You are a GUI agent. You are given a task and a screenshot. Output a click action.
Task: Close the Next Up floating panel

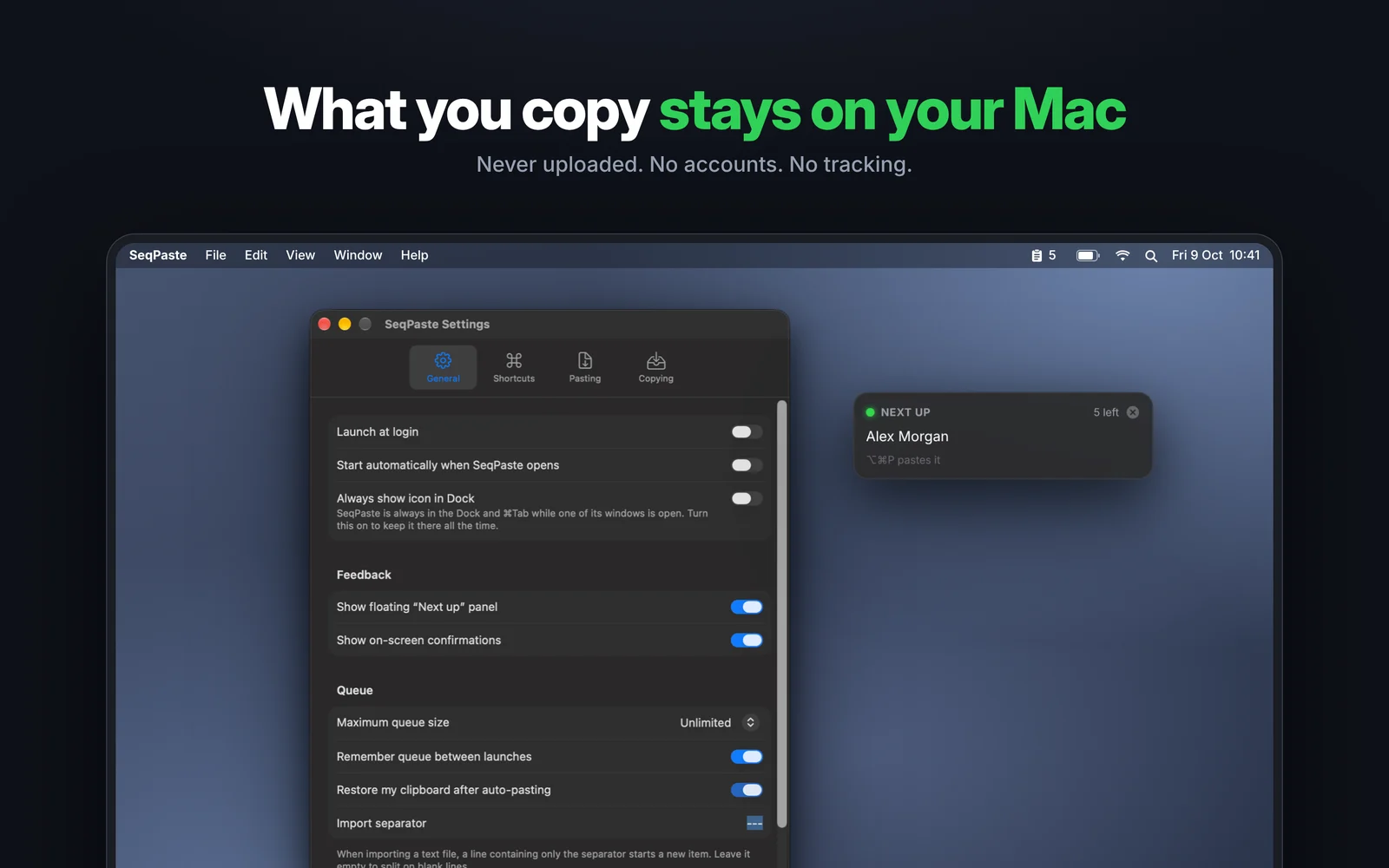[x=1133, y=412]
